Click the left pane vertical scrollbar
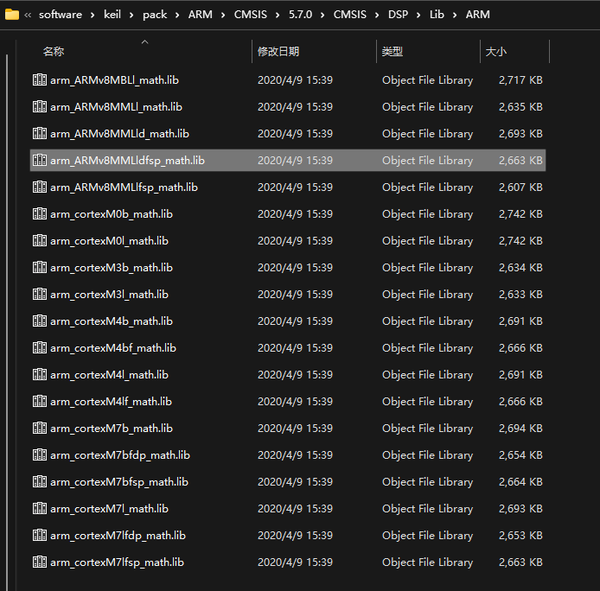 pyautogui.click(x=7, y=322)
